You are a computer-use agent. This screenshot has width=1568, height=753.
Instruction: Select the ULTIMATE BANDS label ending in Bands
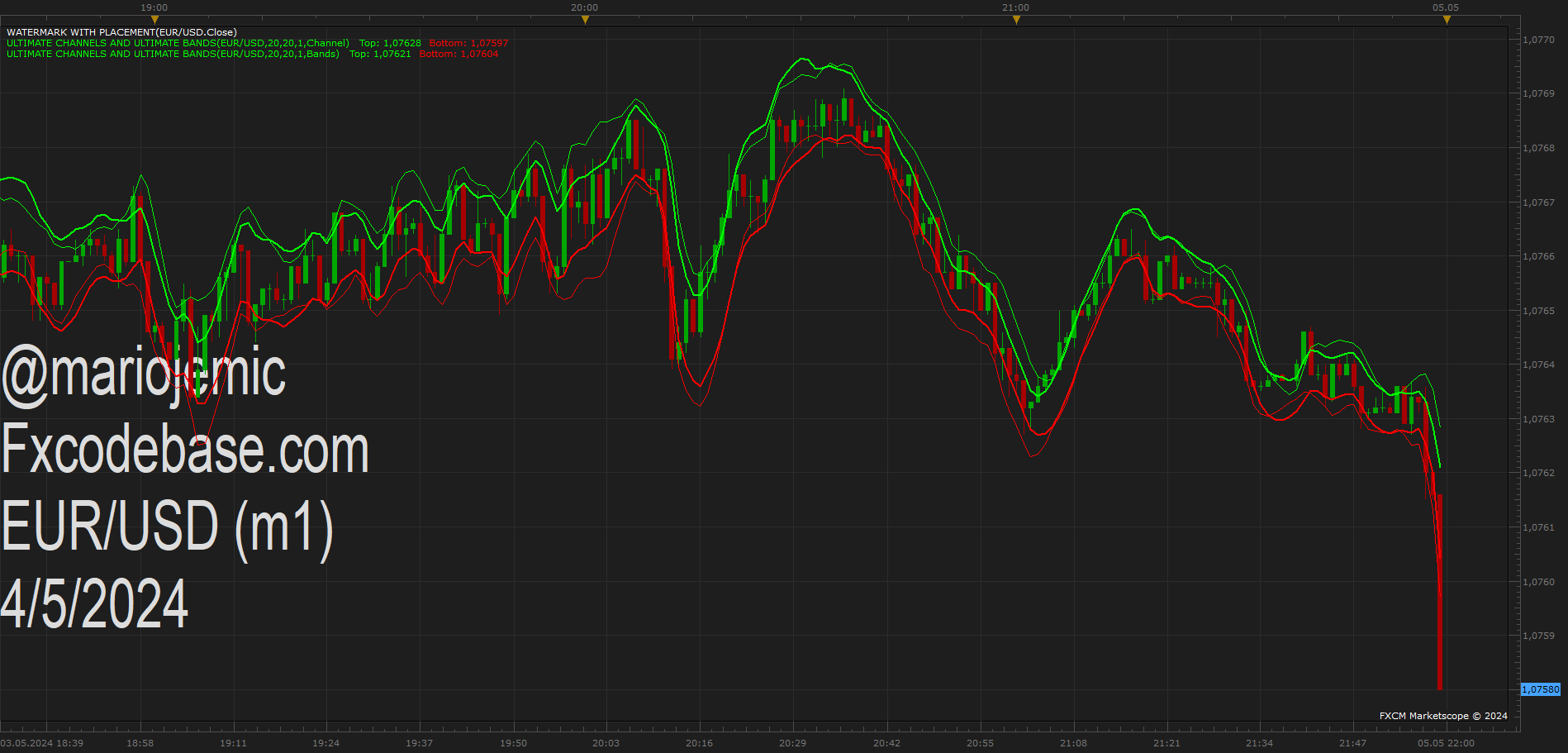click(x=173, y=54)
